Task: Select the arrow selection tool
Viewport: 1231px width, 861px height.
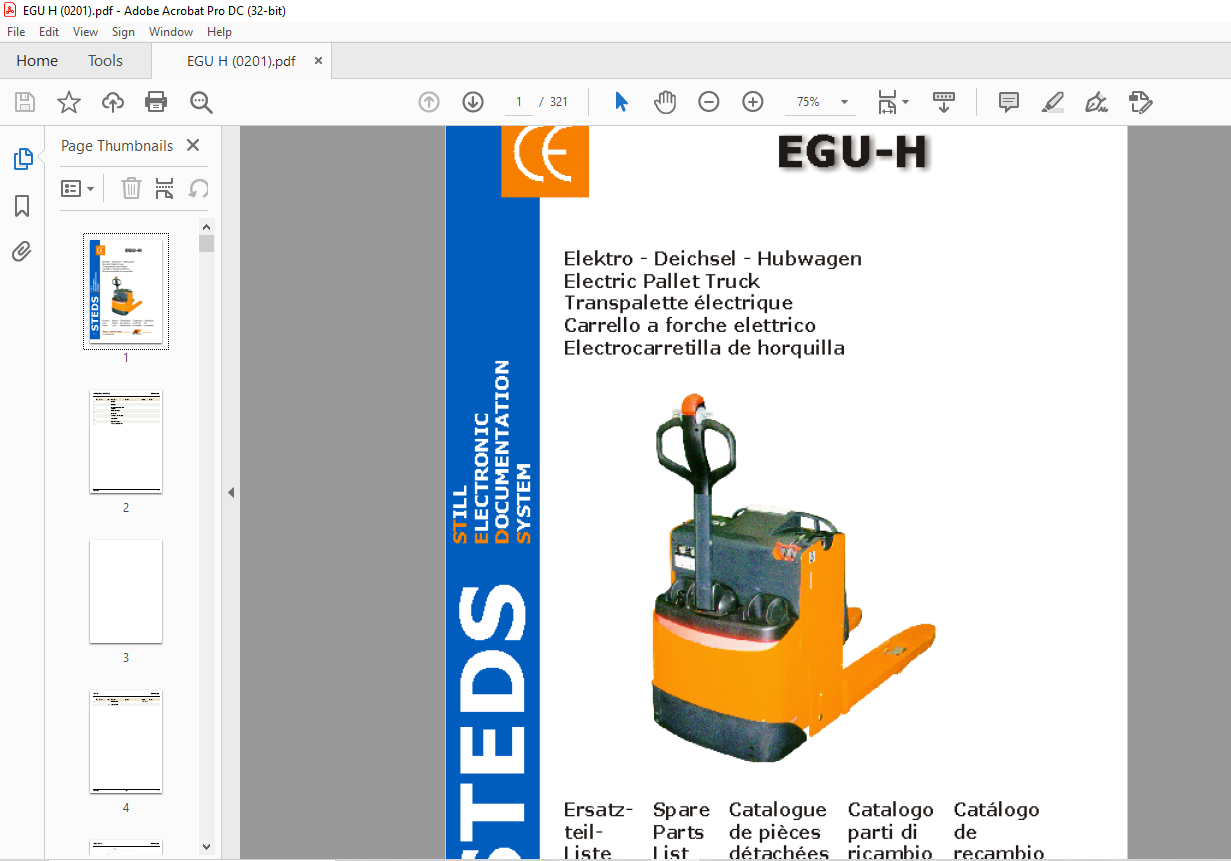Action: point(621,102)
